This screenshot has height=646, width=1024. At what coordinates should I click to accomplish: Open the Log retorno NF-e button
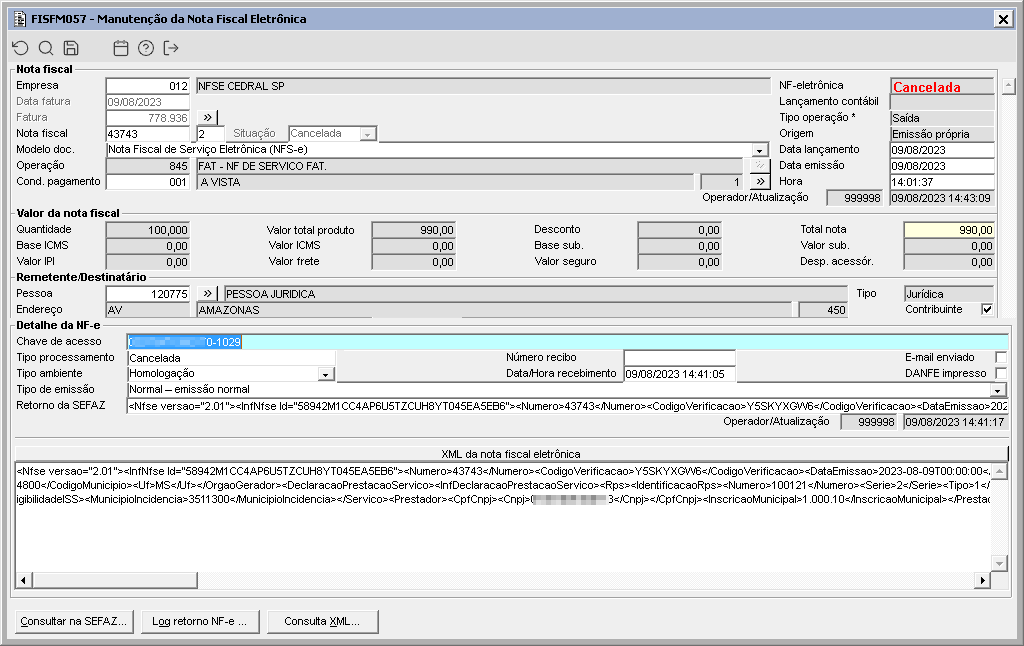click(200, 621)
